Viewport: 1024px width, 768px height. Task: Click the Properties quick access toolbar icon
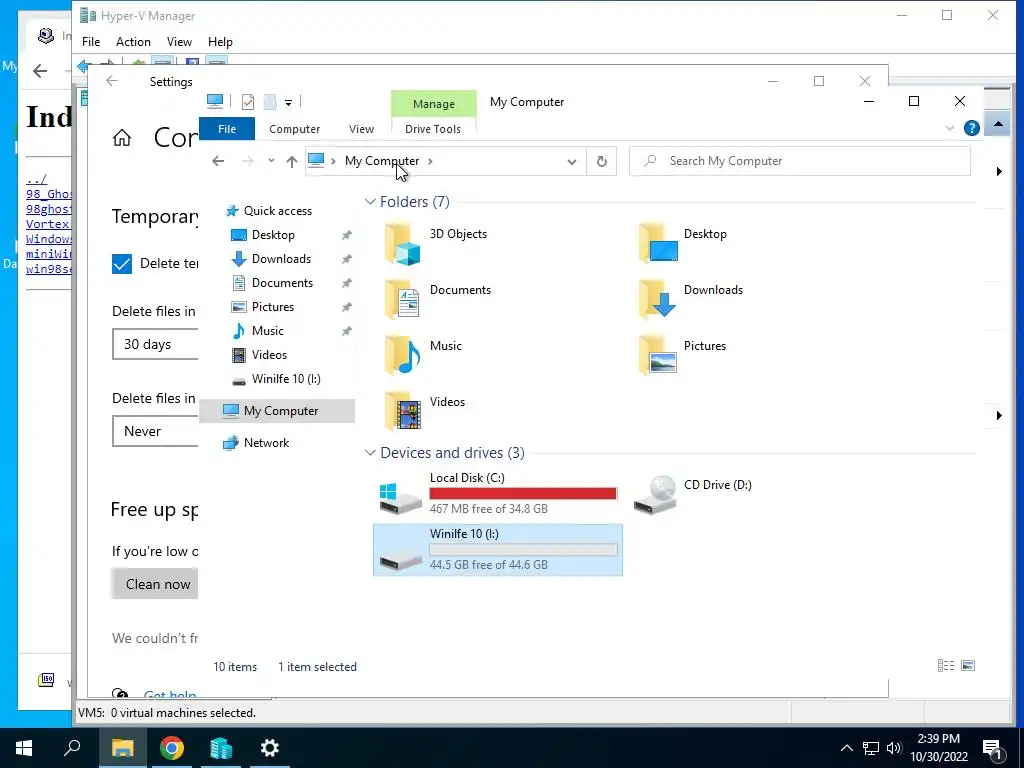[248, 102]
